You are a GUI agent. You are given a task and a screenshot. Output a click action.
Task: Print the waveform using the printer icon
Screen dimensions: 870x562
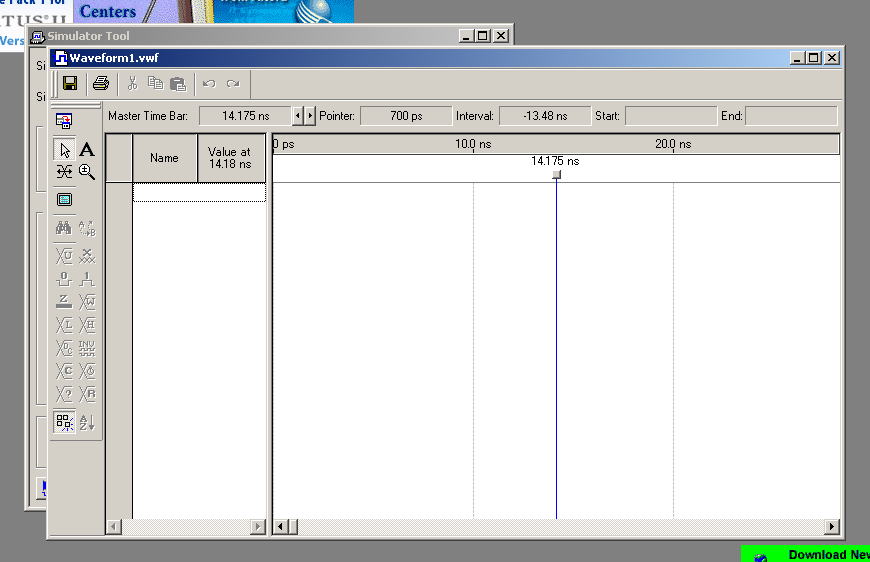pos(101,83)
